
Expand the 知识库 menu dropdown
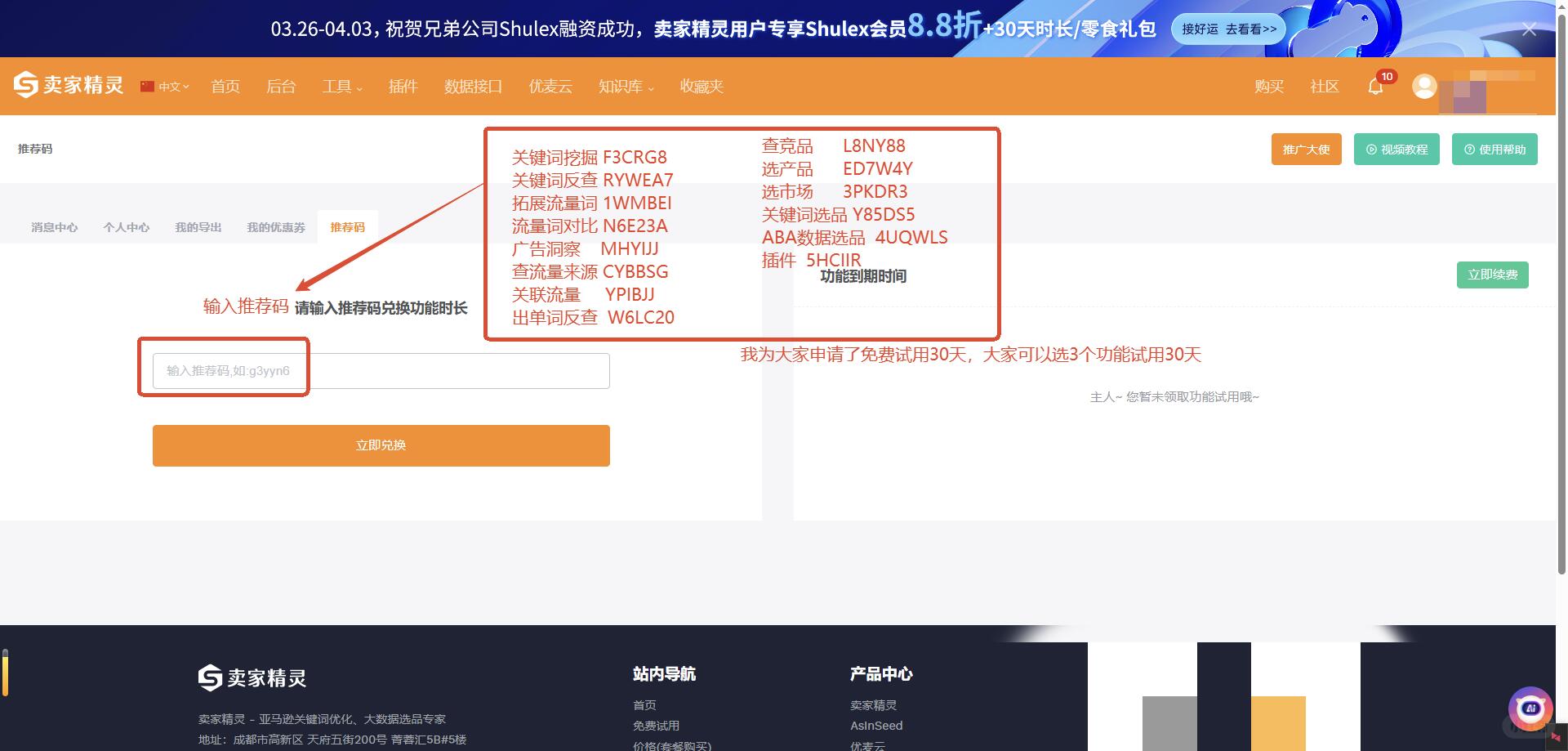(626, 87)
